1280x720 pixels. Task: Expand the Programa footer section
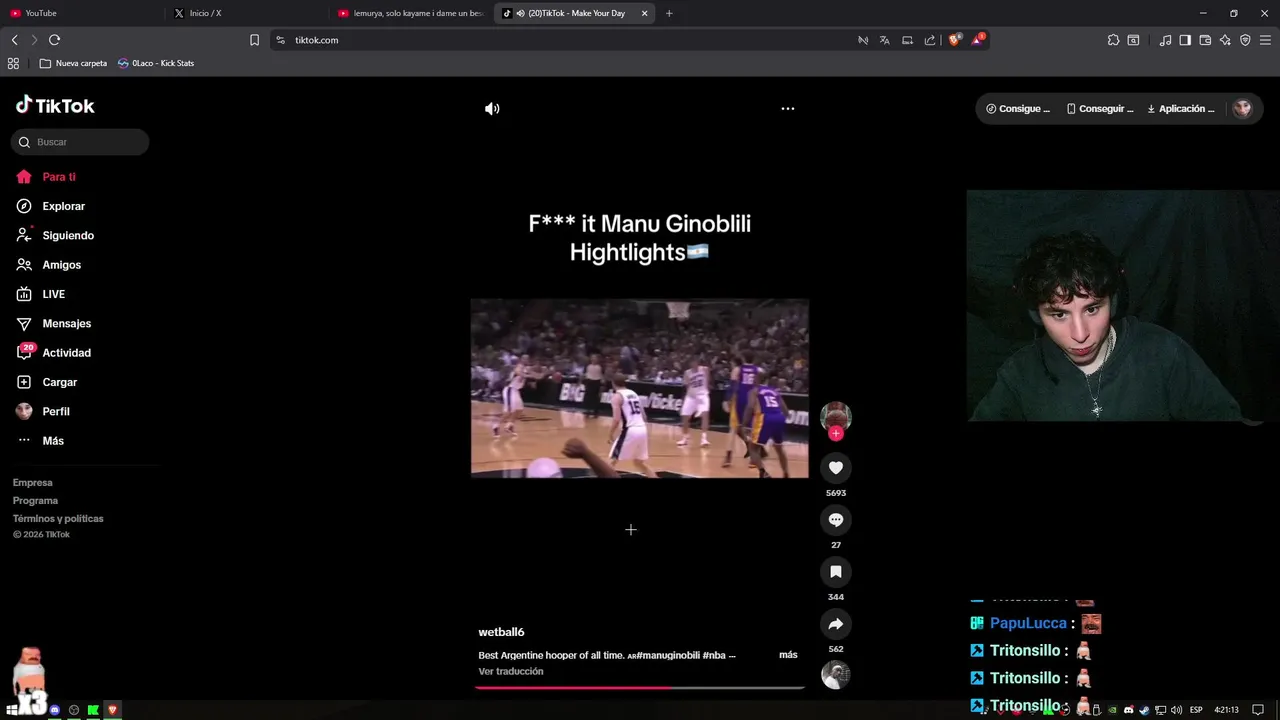[x=35, y=501]
